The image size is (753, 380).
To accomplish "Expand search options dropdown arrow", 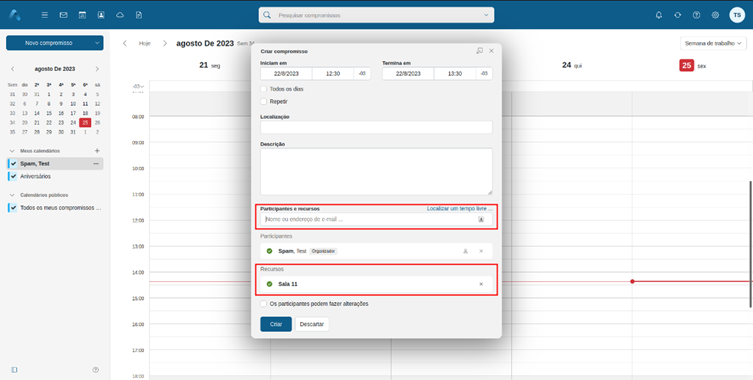I will click(486, 15).
